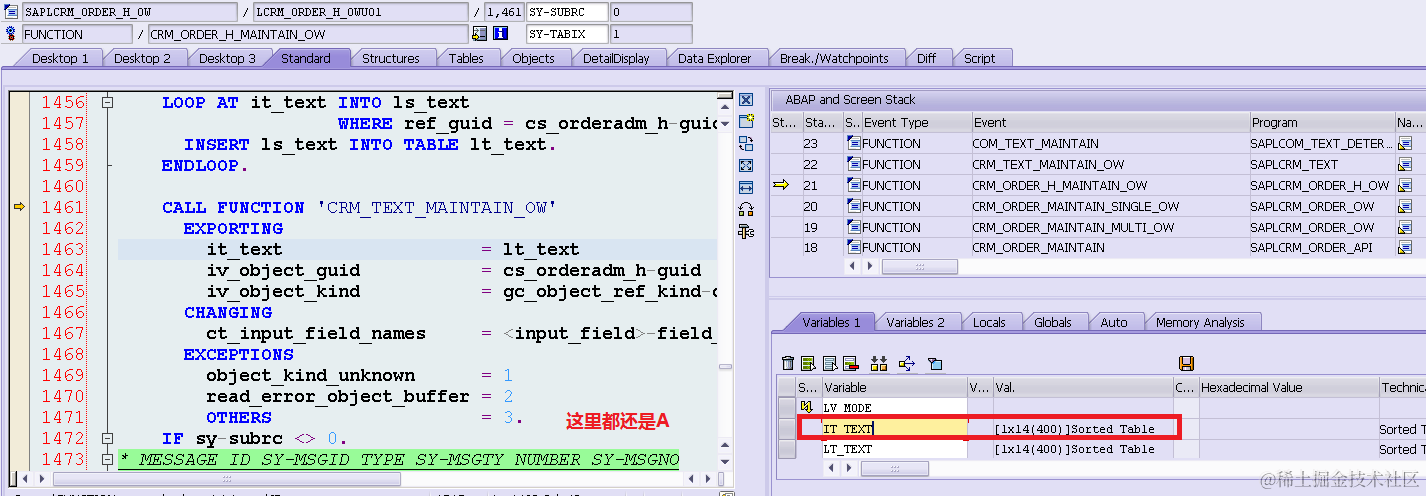The height and width of the screenshot is (496, 1426).
Task: Open navigation icon for CRM_TEXT_MAINTAIN_OW stack row
Action: [1405, 165]
